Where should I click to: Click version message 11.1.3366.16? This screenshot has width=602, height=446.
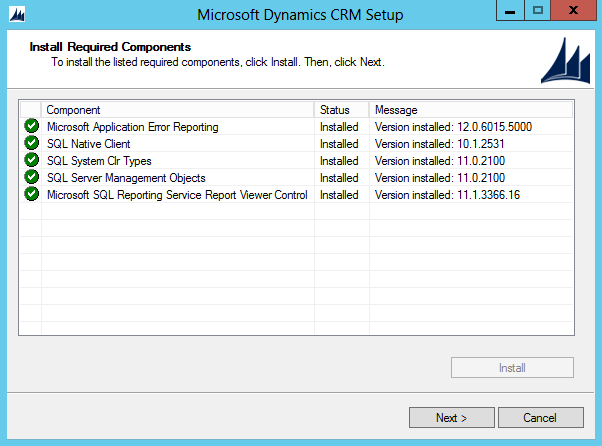[x=447, y=195]
